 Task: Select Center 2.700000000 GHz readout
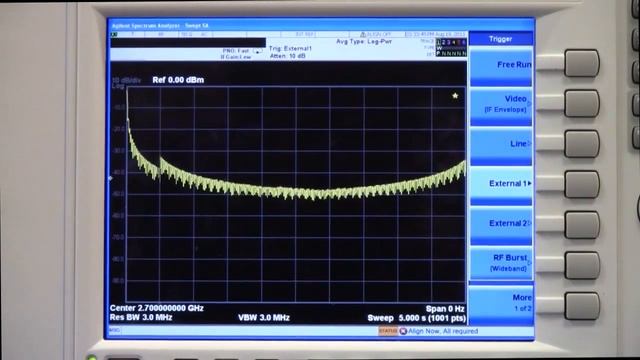click(x=157, y=308)
